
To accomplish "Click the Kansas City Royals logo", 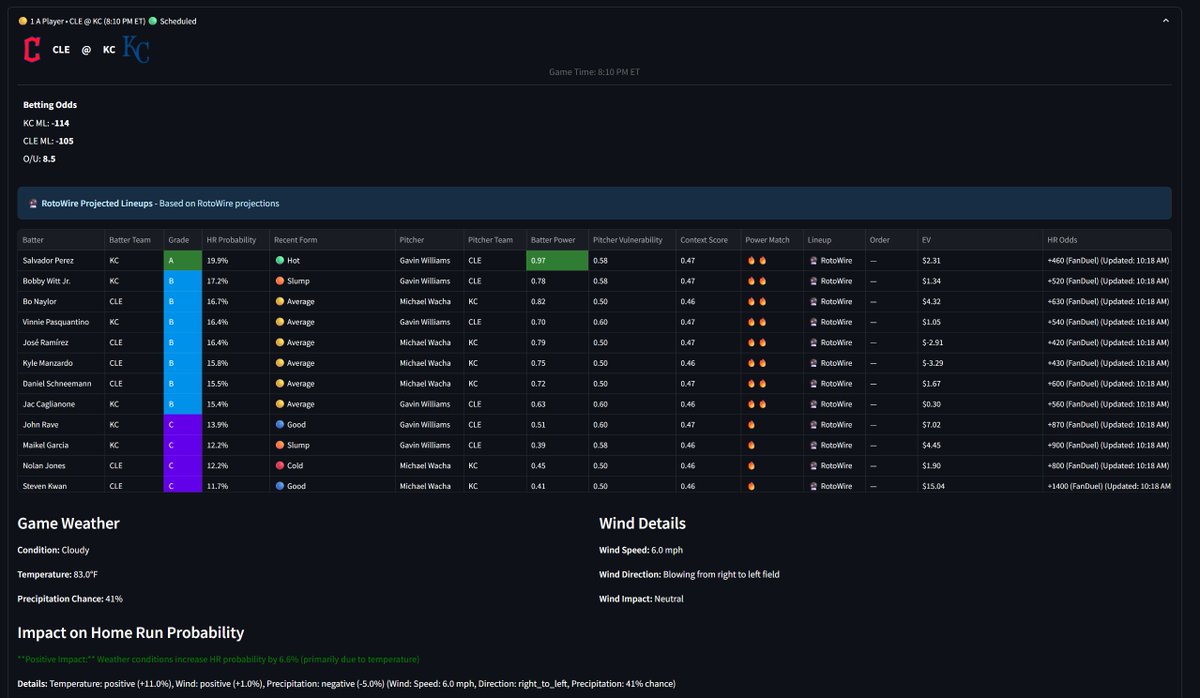I will click(x=135, y=49).
